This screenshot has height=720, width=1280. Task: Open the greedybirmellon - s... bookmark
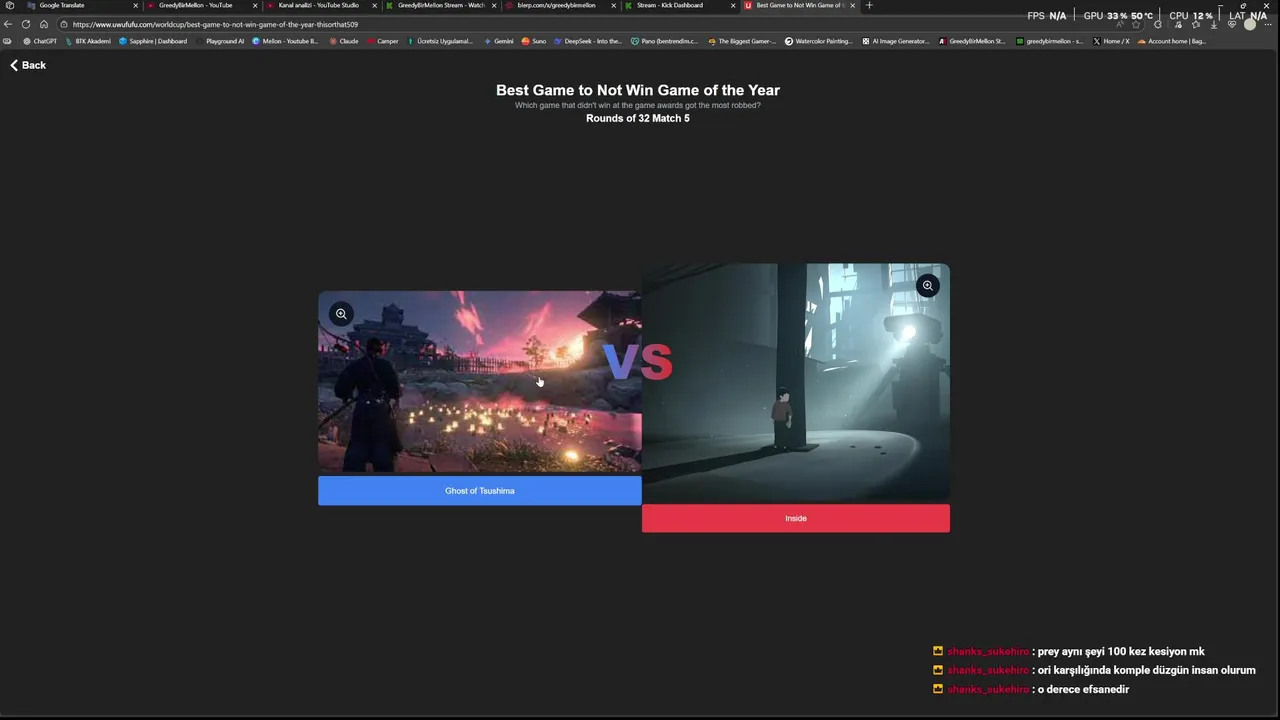point(1050,41)
